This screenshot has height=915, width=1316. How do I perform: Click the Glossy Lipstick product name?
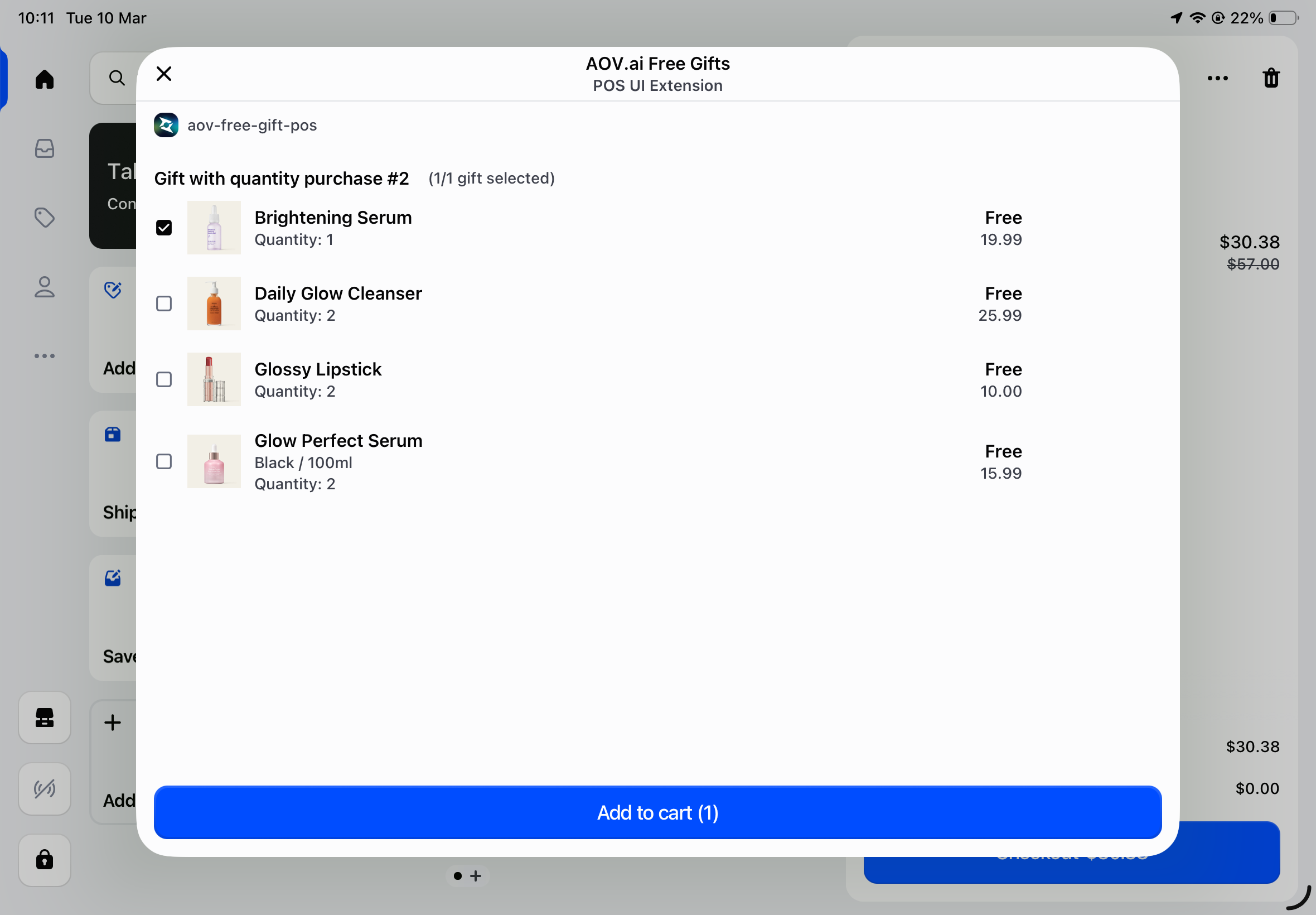pos(318,369)
